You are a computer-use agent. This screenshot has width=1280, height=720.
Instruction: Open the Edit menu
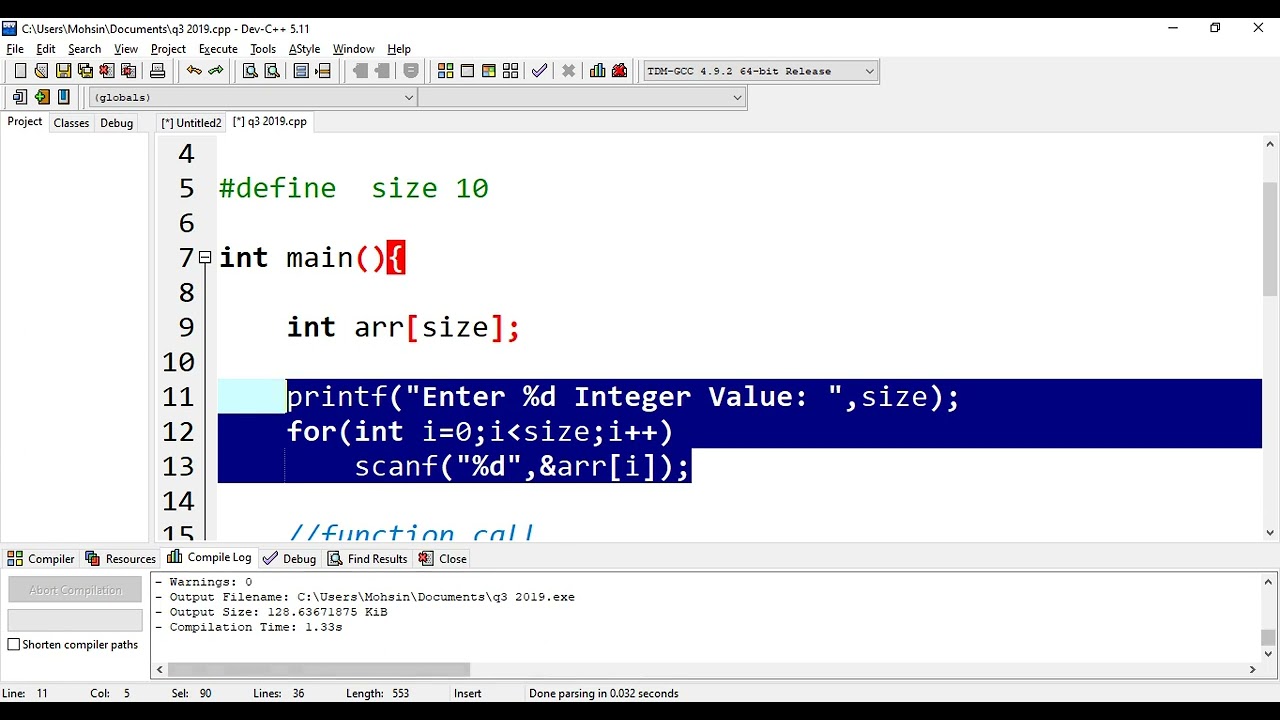(x=46, y=49)
